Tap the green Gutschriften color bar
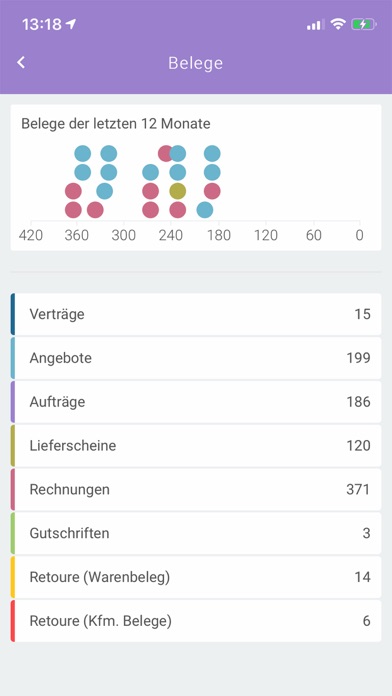This screenshot has height=696, width=392. (13, 533)
